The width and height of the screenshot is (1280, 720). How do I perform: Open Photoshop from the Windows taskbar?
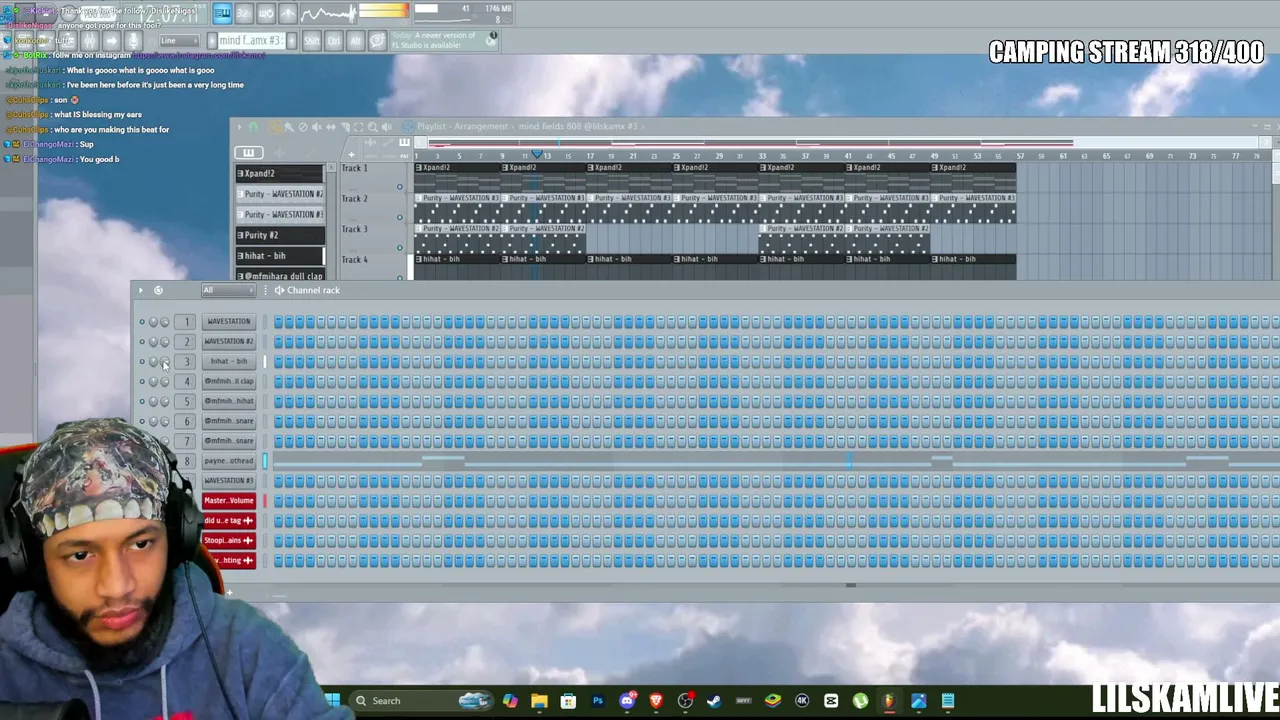[598, 701]
